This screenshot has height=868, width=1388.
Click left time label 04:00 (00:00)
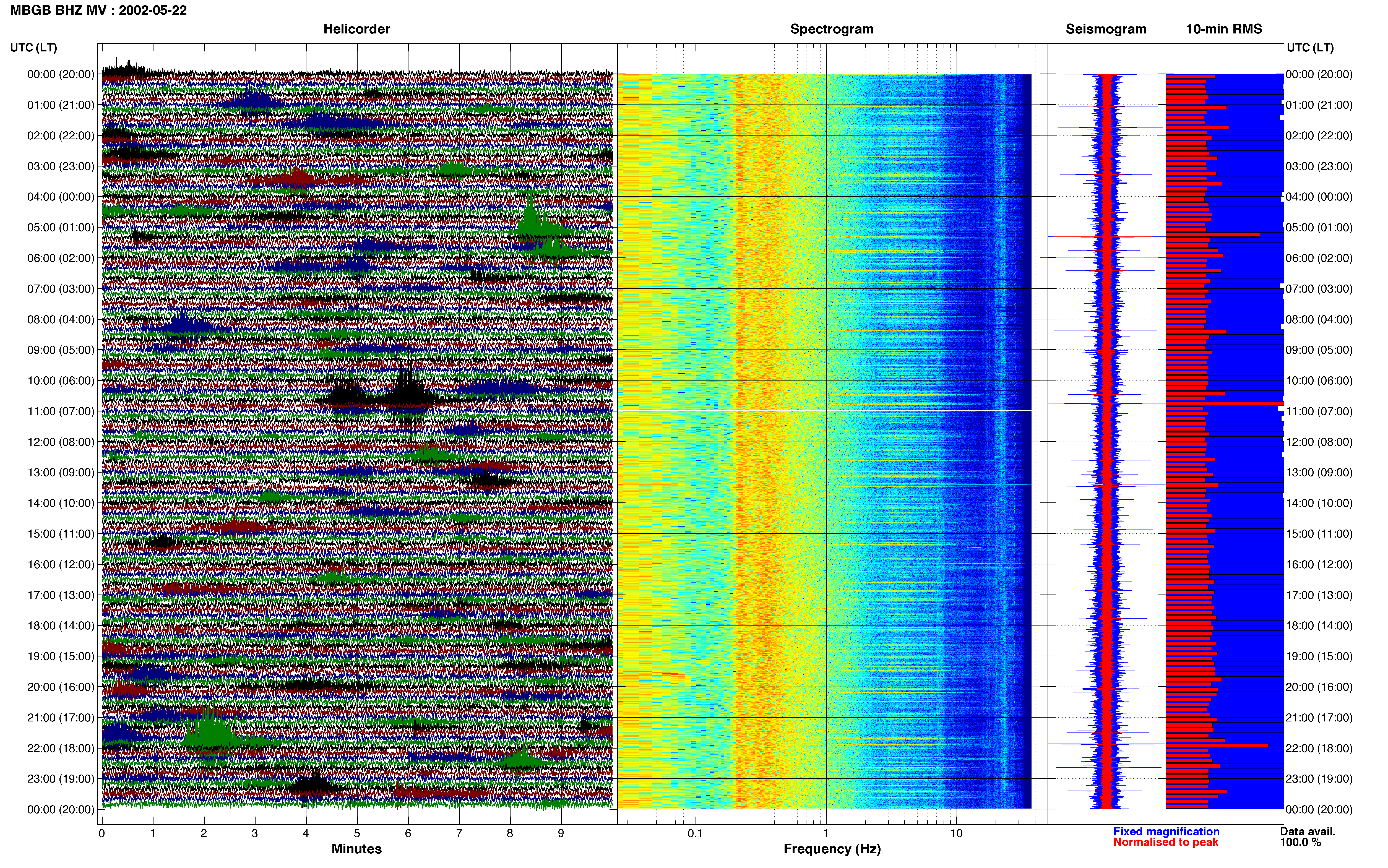(61, 197)
